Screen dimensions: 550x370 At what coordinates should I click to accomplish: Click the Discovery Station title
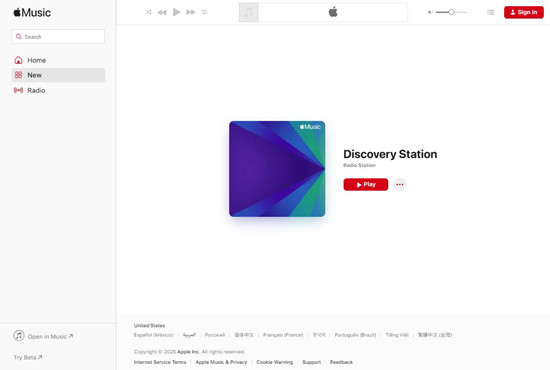pyautogui.click(x=390, y=154)
